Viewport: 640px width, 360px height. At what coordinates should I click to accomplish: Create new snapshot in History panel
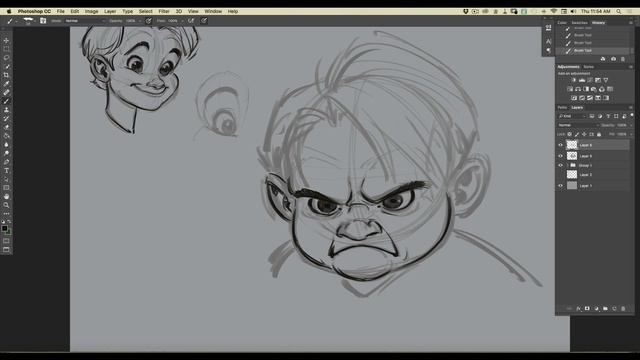(x=613, y=59)
